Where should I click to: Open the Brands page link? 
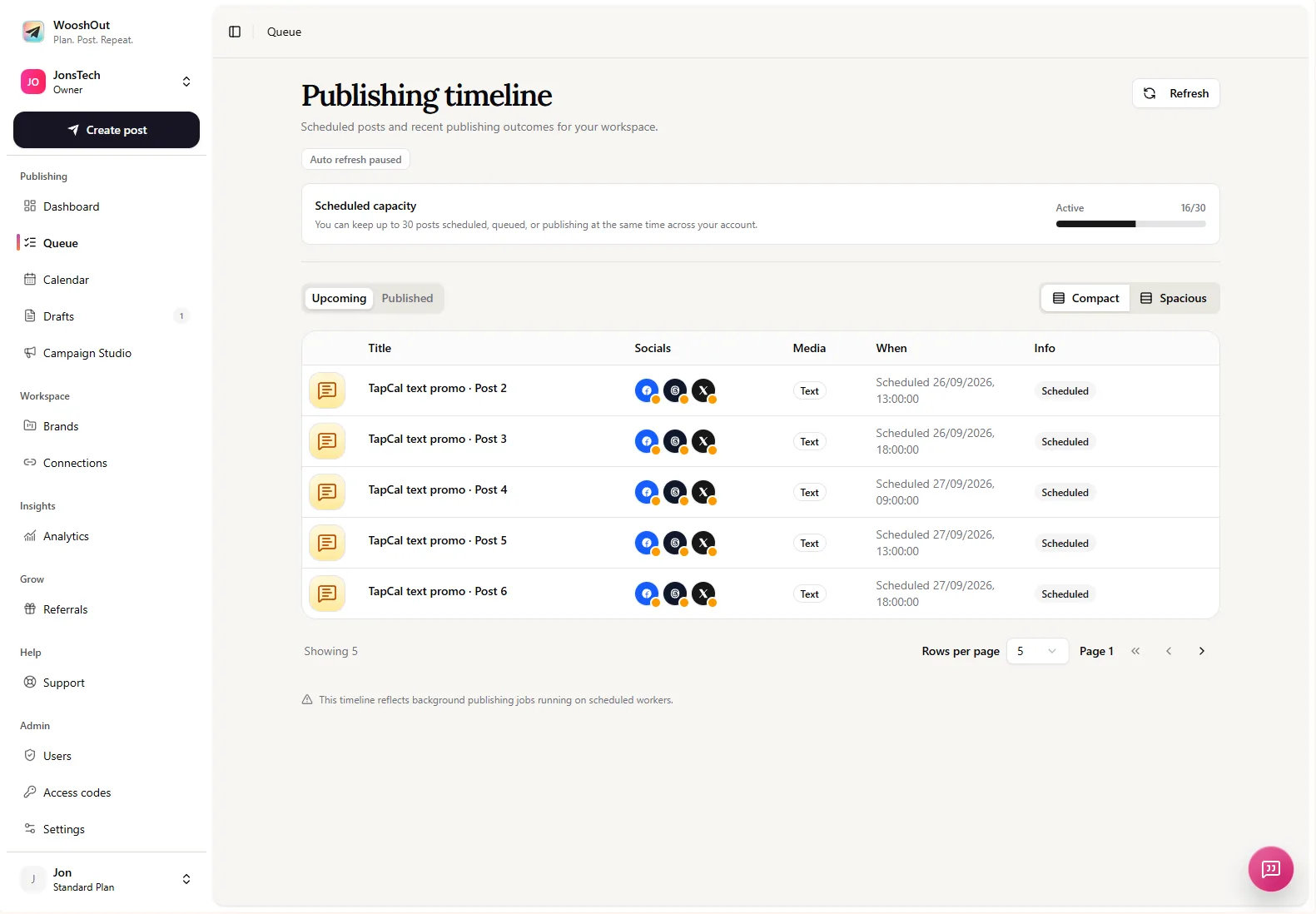(x=107, y=426)
